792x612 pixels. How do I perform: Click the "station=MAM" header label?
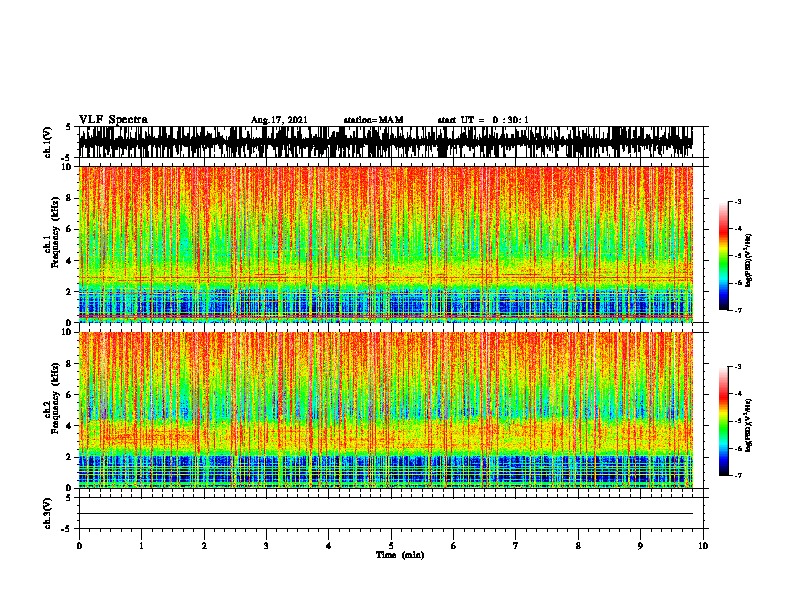point(373,120)
